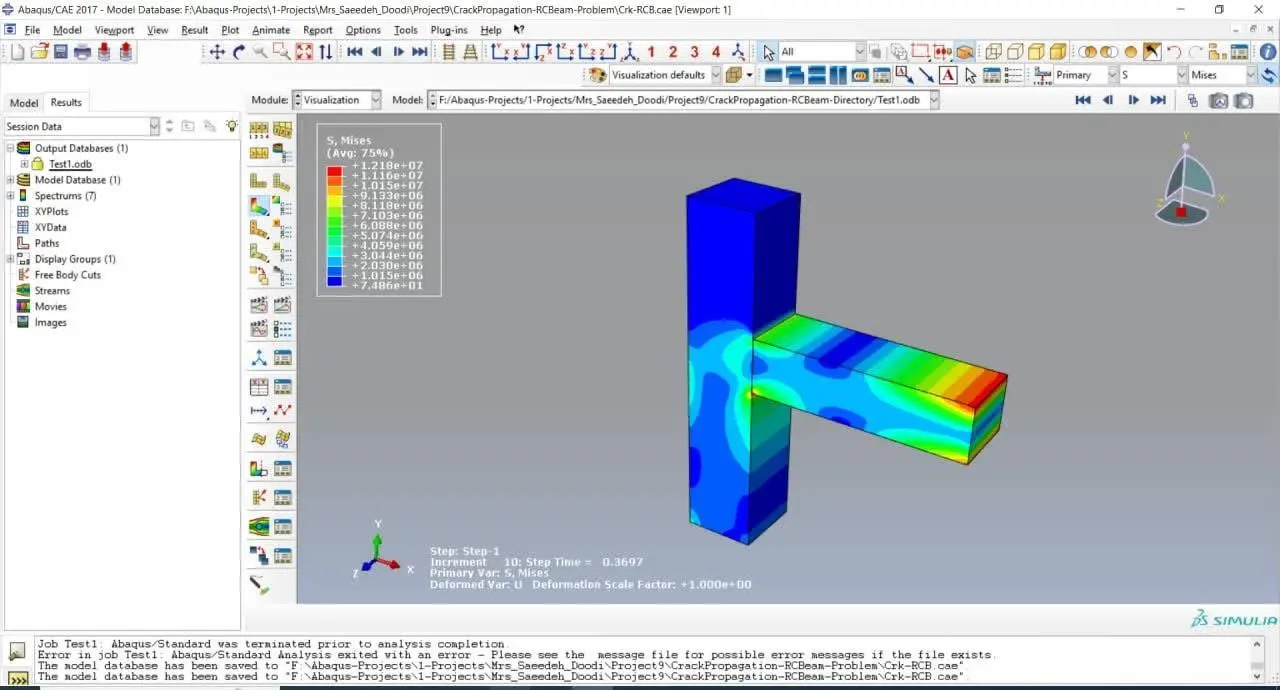The image size is (1280, 690).
Task: Toggle the selection arrow tool beside All
Action: [767, 52]
